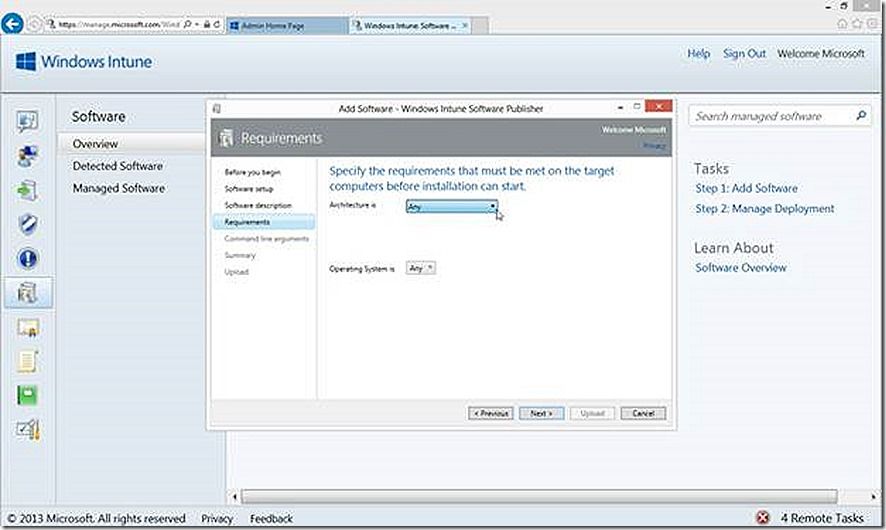Click 4 Remote Tasks status text
886x530 pixels.
point(822,518)
